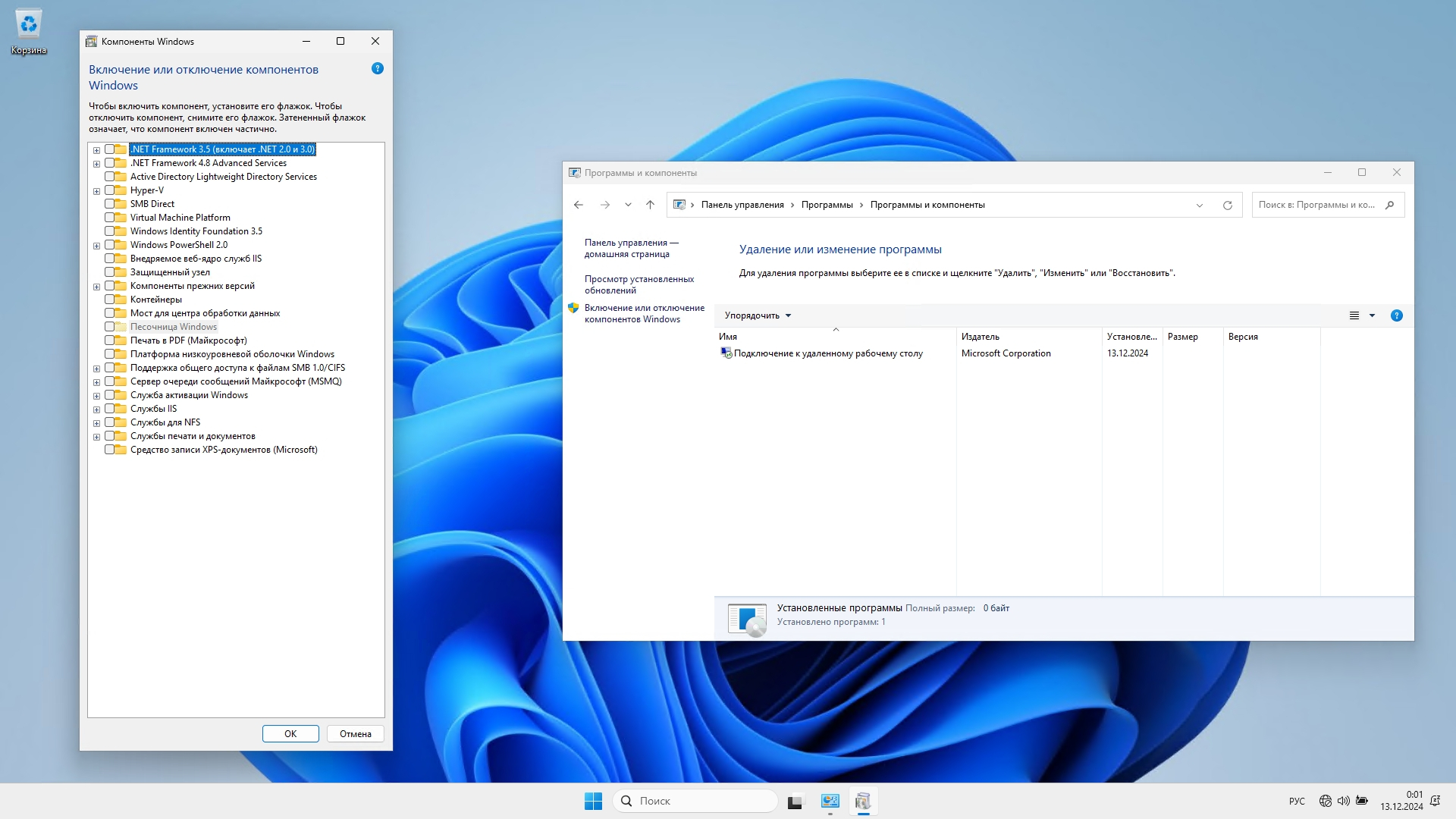Open the view options dropdown arrow
This screenshot has height=819, width=1456.
point(1372,315)
